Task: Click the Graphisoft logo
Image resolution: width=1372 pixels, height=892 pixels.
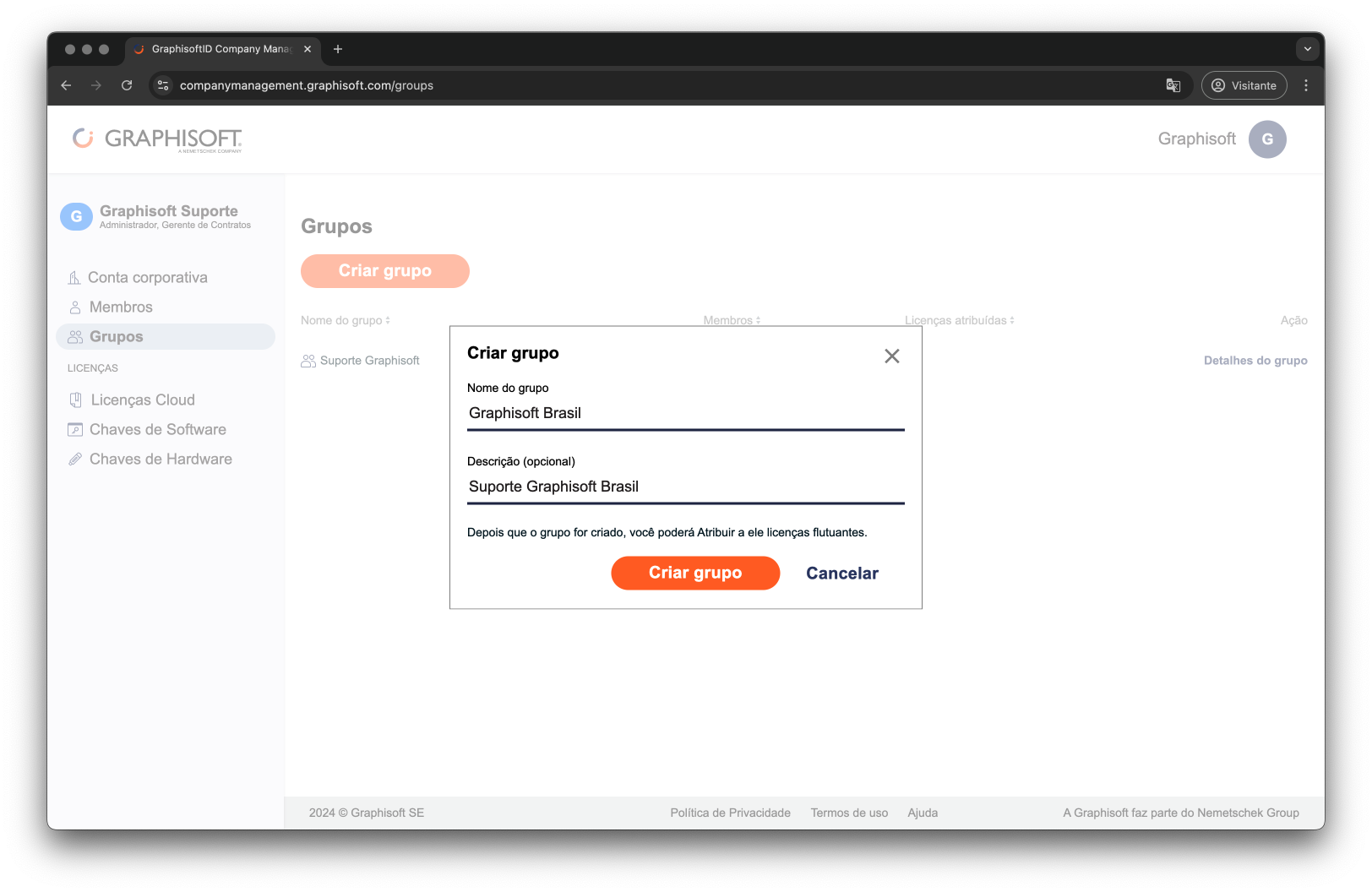Action: click(x=157, y=139)
